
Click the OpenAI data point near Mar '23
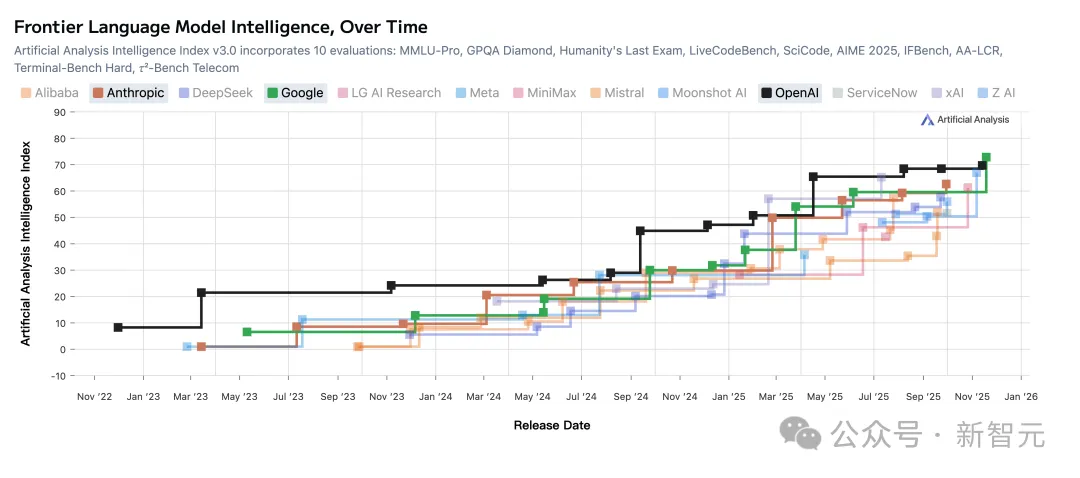(x=201, y=293)
